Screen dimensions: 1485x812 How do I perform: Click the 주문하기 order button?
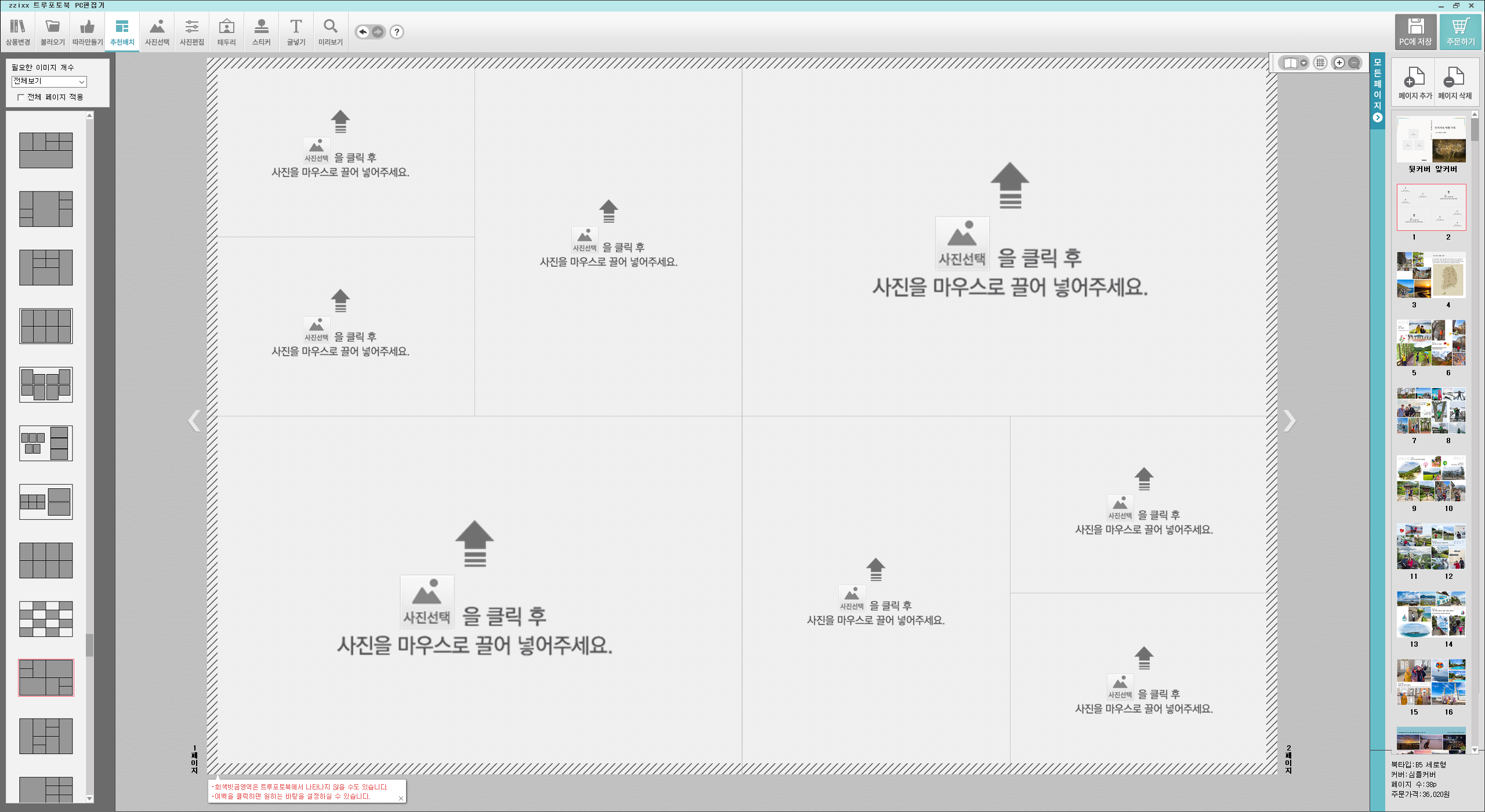pyautogui.click(x=1460, y=32)
